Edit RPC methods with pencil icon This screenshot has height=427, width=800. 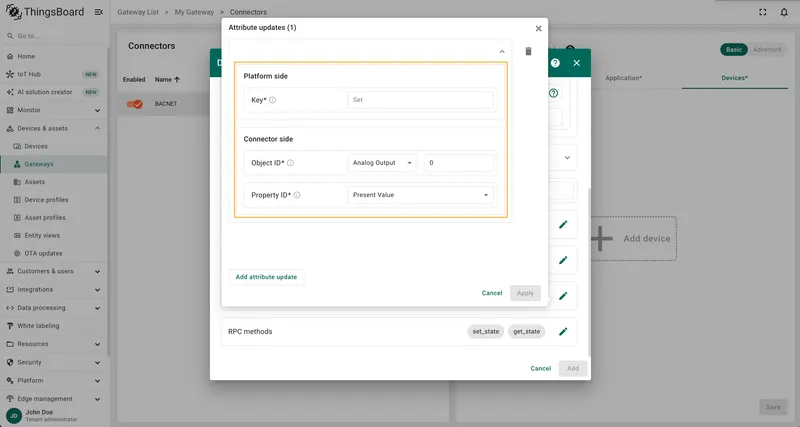pos(563,332)
